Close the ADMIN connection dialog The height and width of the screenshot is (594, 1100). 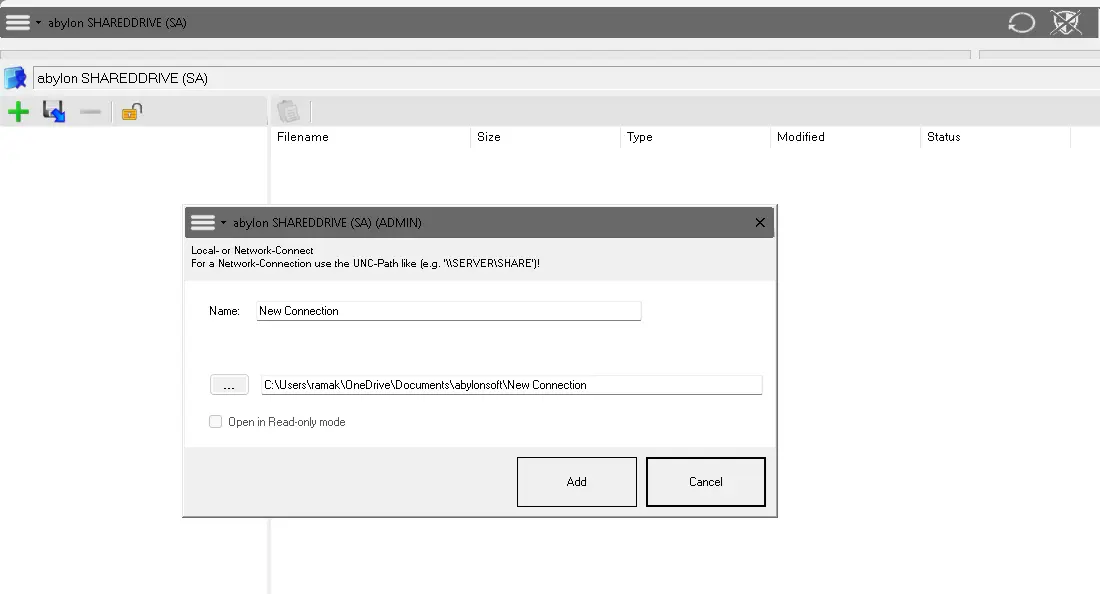click(x=760, y=222)
